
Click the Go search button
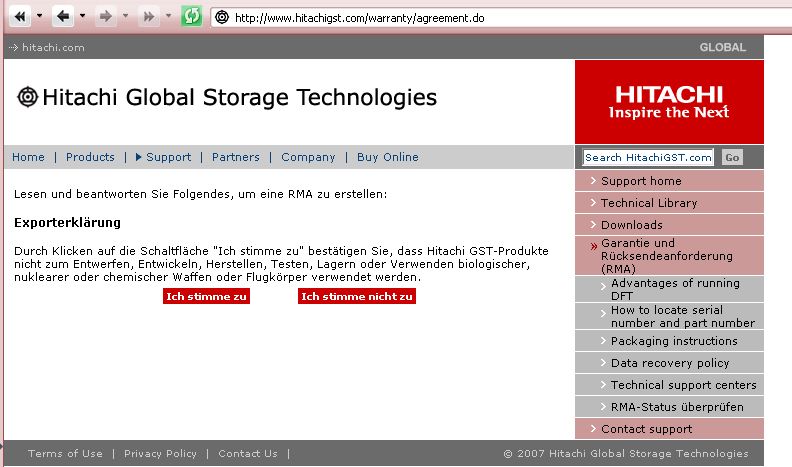pos(732,158)
